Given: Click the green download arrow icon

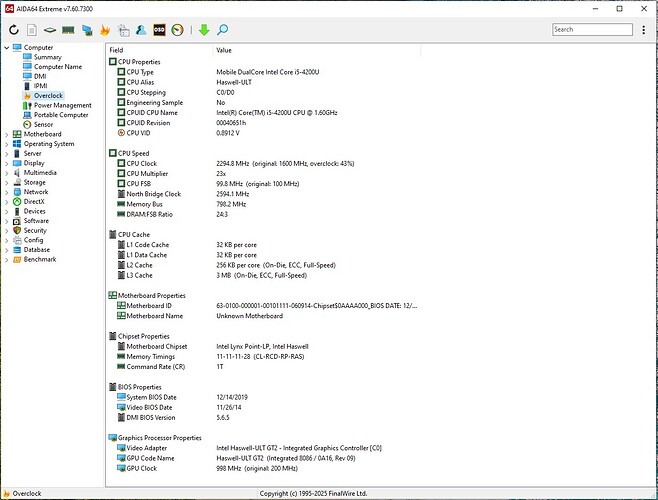Looking at the screenshot, I should pos(204,30).
